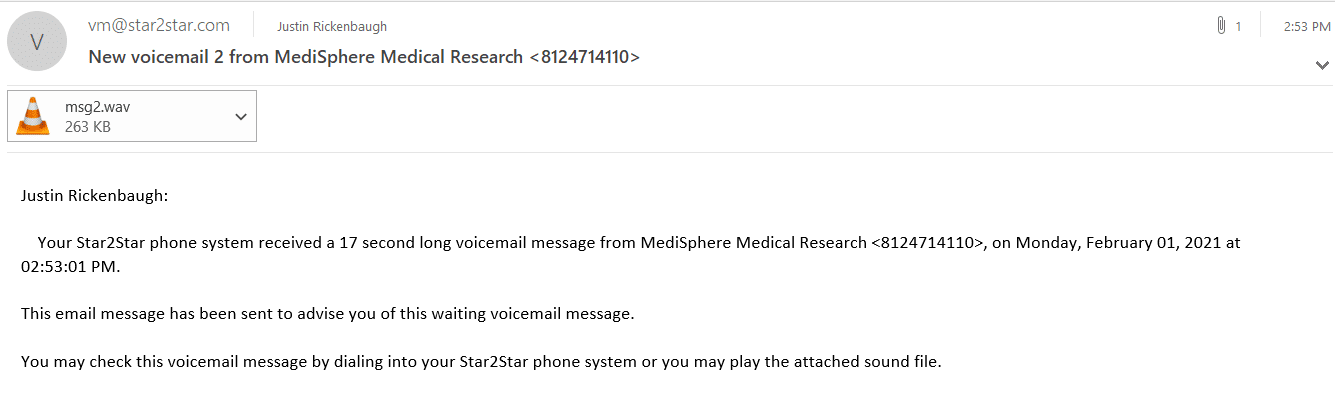The height and width of the screenshot is (411, 1335).
Task: Click sender address vm@star2star.com
Action: click(x=159, y=25)
